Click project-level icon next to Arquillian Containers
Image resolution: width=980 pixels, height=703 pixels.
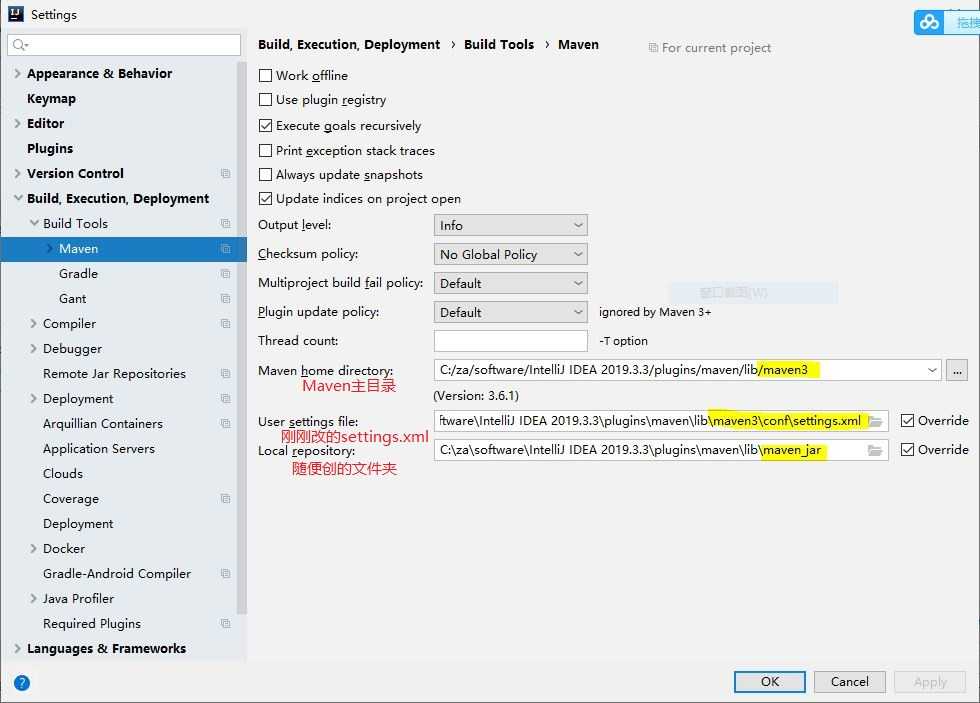226,424
